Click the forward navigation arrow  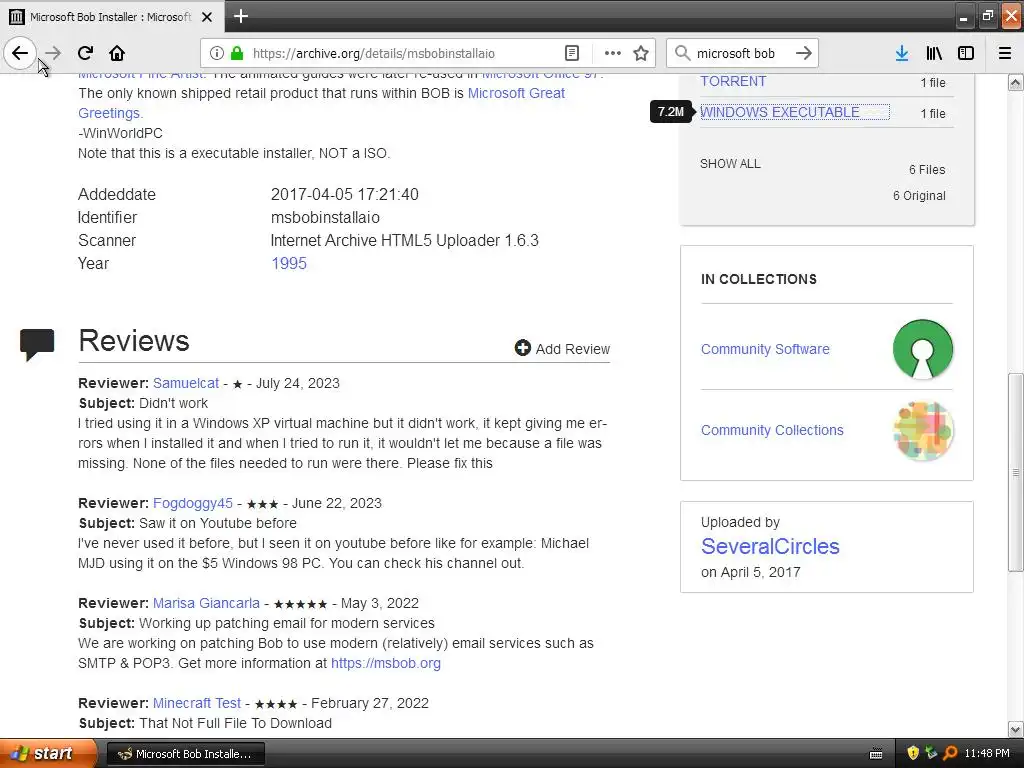tap(53, 53)
